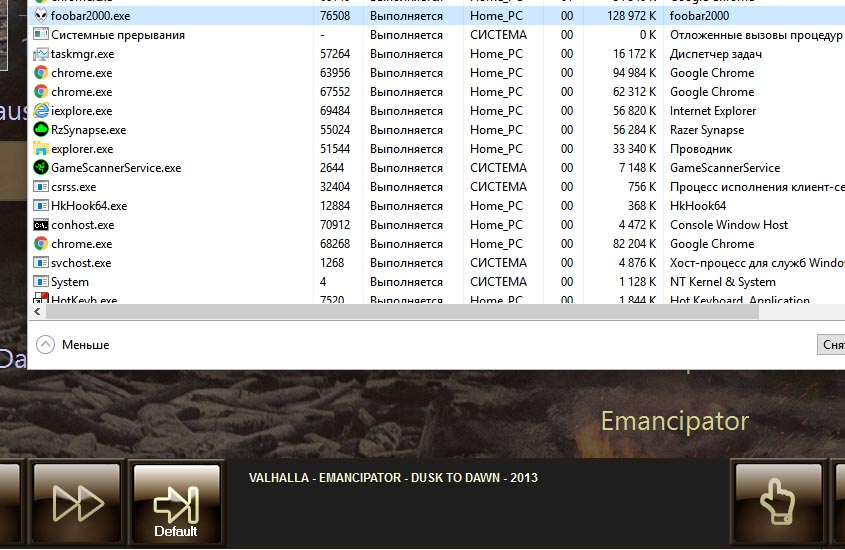This screenshot has width=845, height=550.
Task: Click the VALHALLA - EMANCIPATOR track title
Action: (x=393, y=478)
